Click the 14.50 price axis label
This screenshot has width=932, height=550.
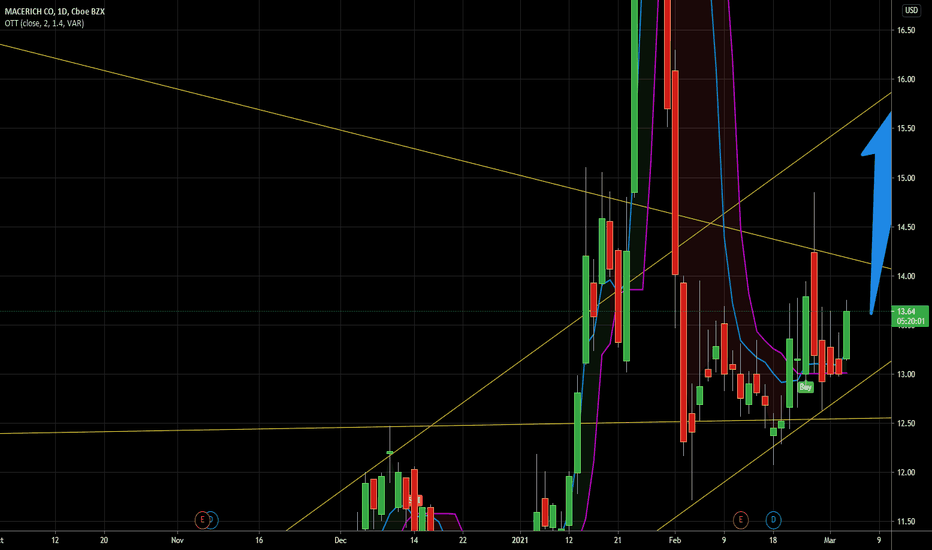click(x=906, y=228)
